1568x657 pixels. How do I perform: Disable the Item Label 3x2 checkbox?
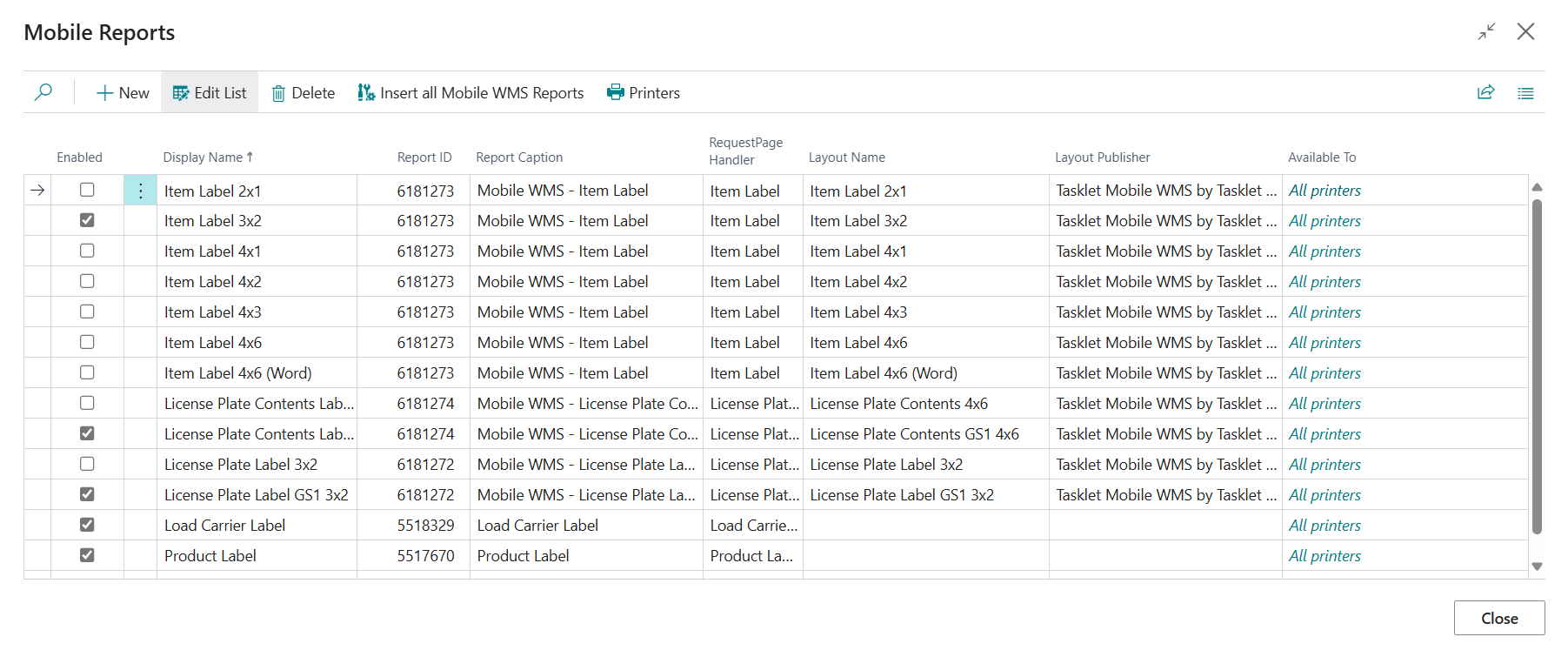[87, 220]
